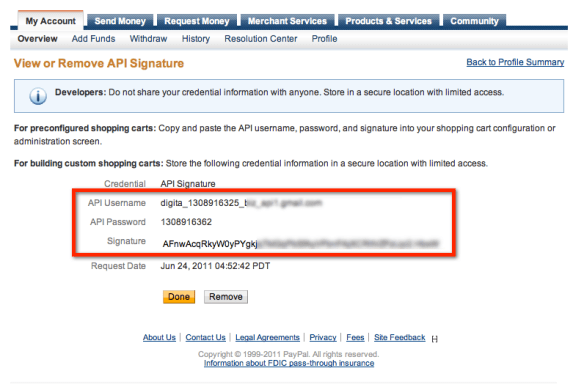Select the API Username value starting with digita_1308916325
Image resolution: width=584 pixels, height=390 pixels.
click(241, 203)
